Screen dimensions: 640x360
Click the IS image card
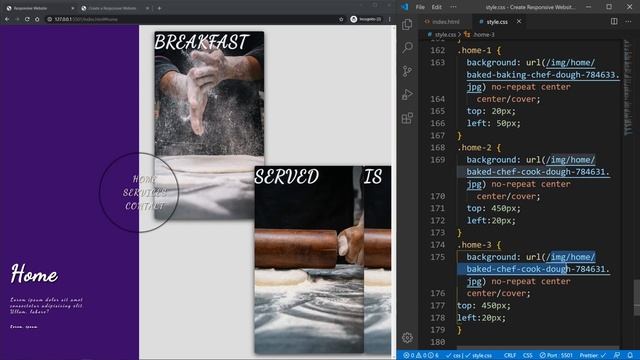378,260
